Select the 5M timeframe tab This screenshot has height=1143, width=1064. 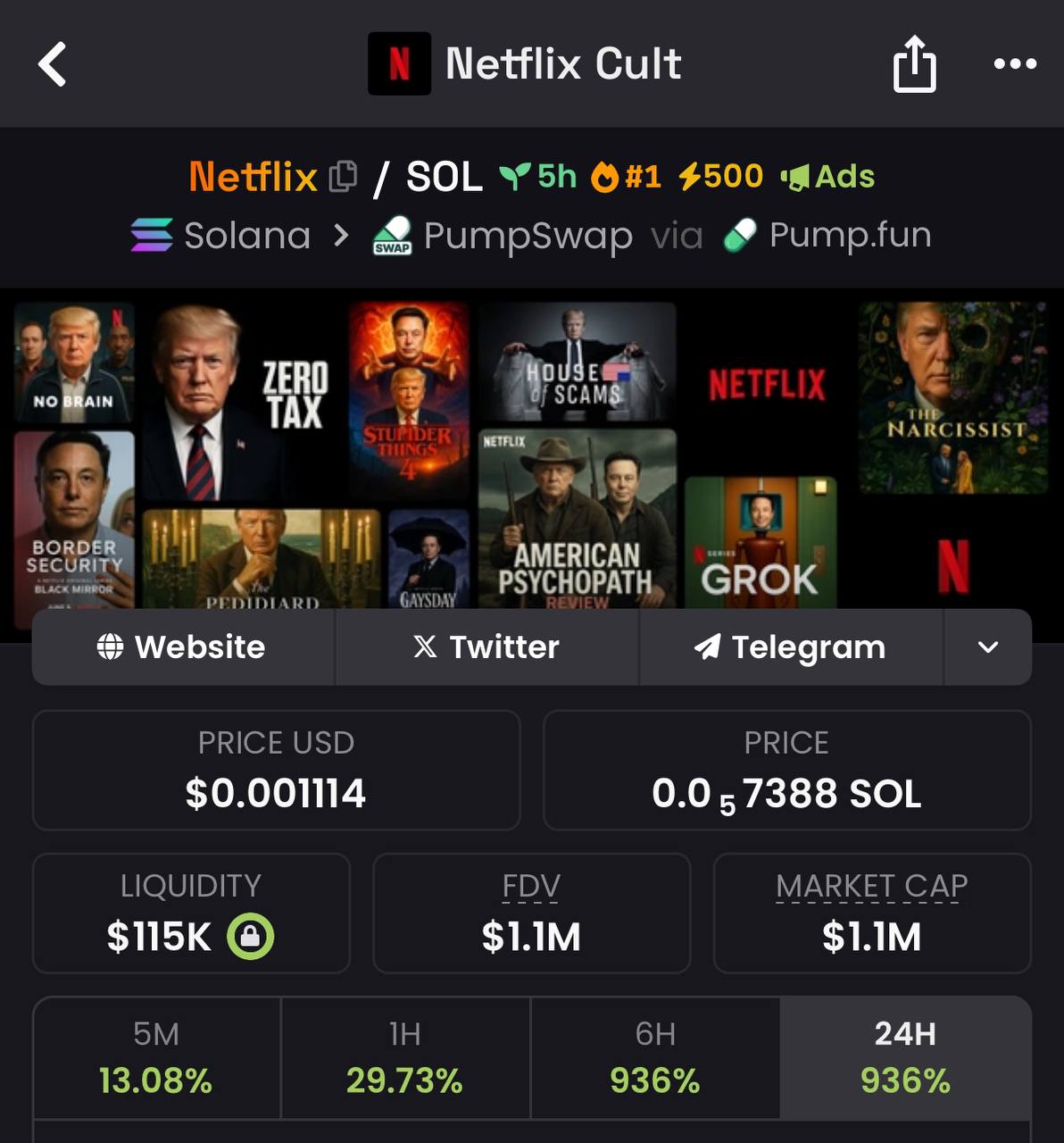(x=156, y=1058)
